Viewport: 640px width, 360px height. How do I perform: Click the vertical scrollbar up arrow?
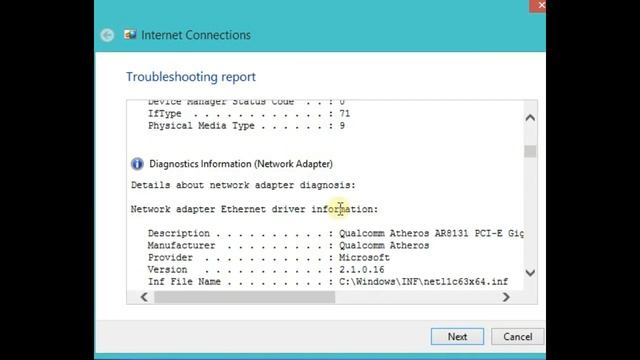point(530,118)
